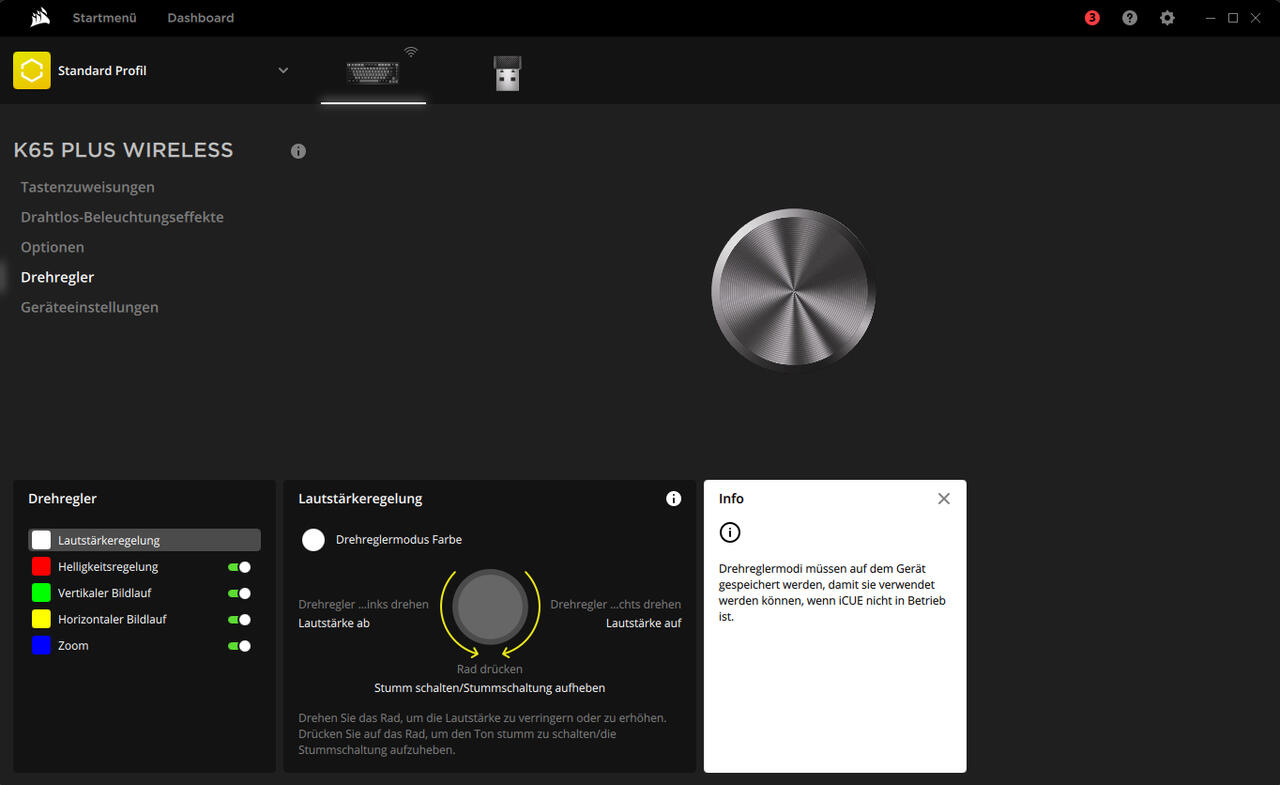Open the Dashboard tab
The height and width of the screenshot is (785, 1280).
click(201, 18)
